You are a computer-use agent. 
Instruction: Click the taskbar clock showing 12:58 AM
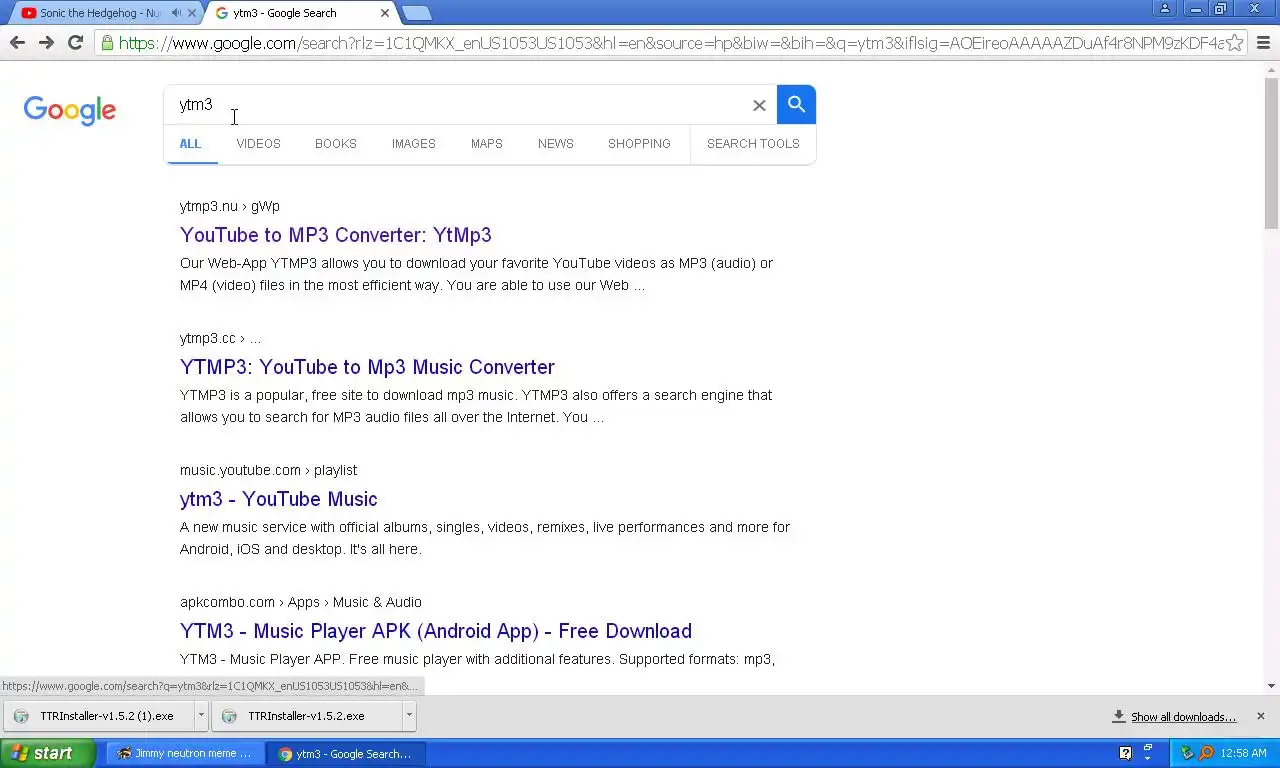point(1243,753)
